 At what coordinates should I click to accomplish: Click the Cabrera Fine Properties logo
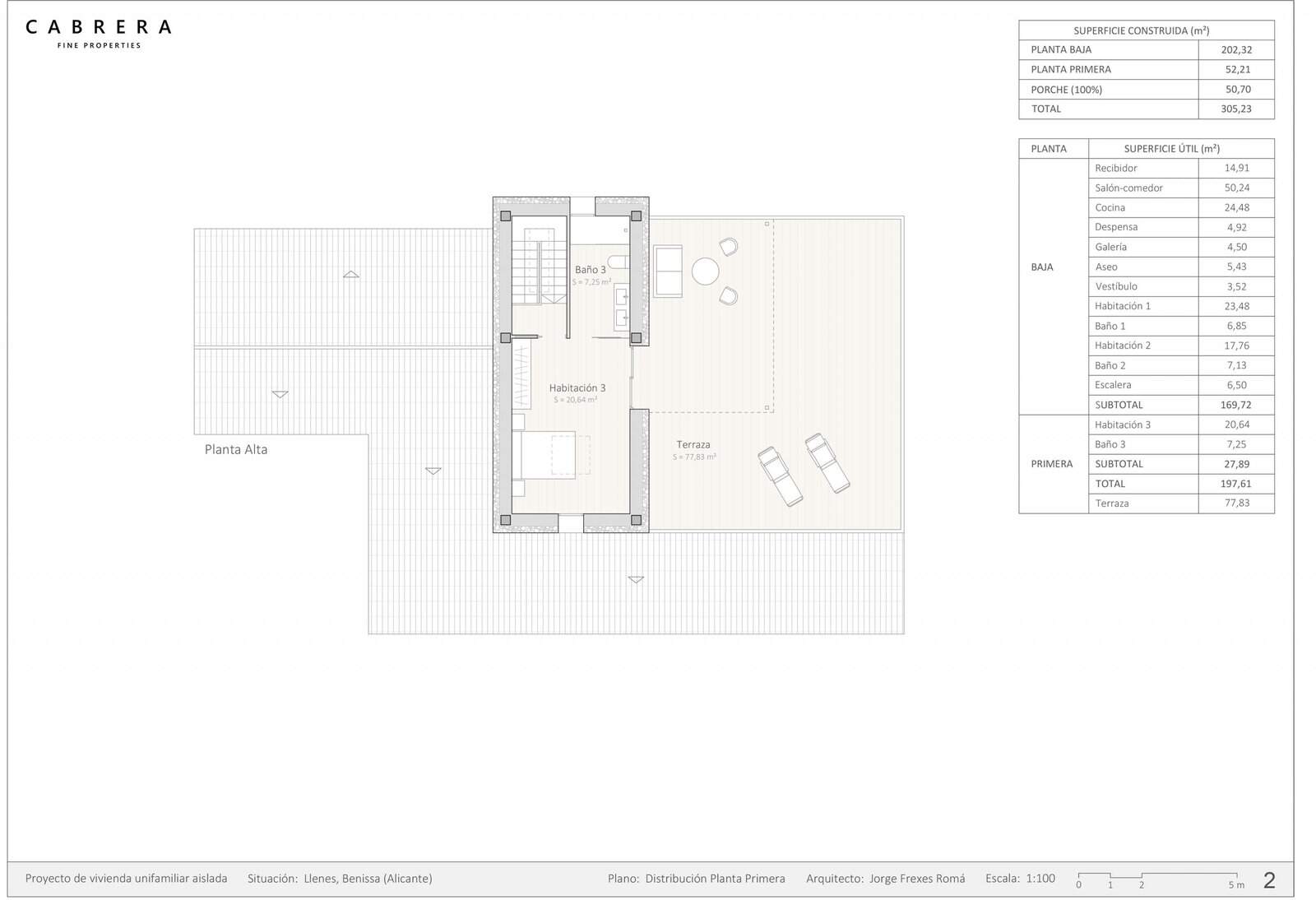(x=99, y=33)
